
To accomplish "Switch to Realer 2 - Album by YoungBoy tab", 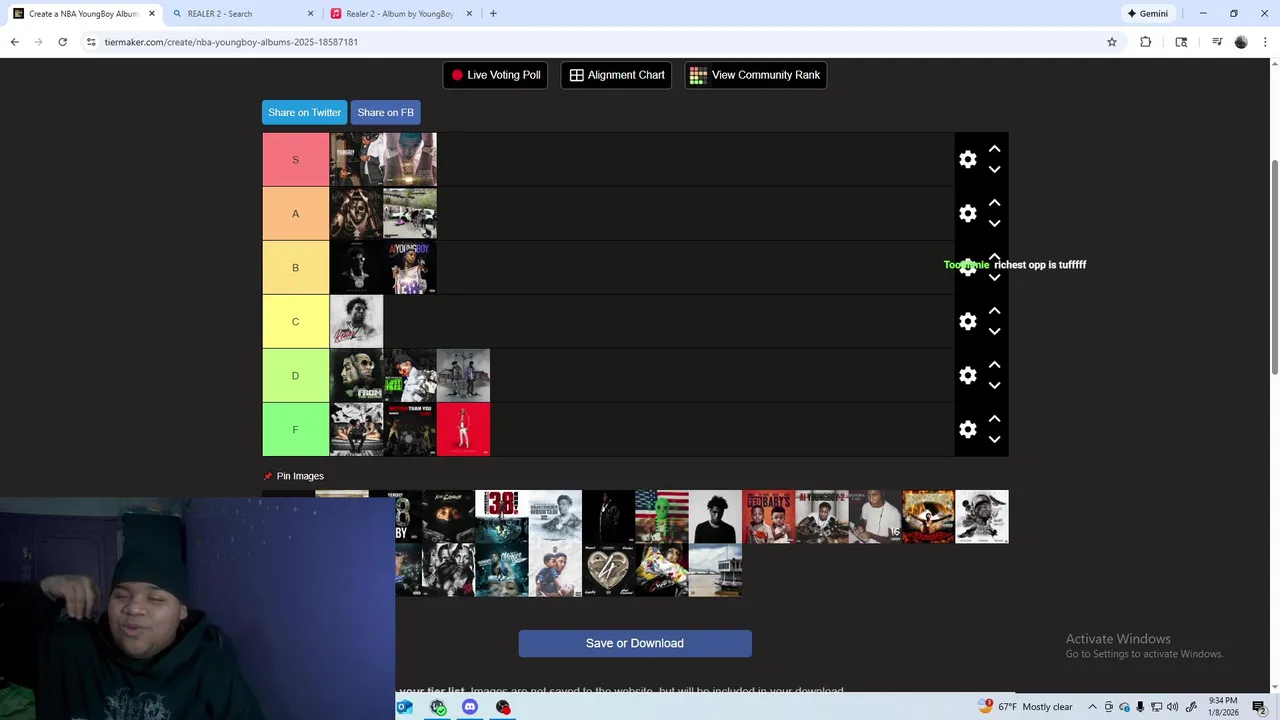I will pos(402,14).
